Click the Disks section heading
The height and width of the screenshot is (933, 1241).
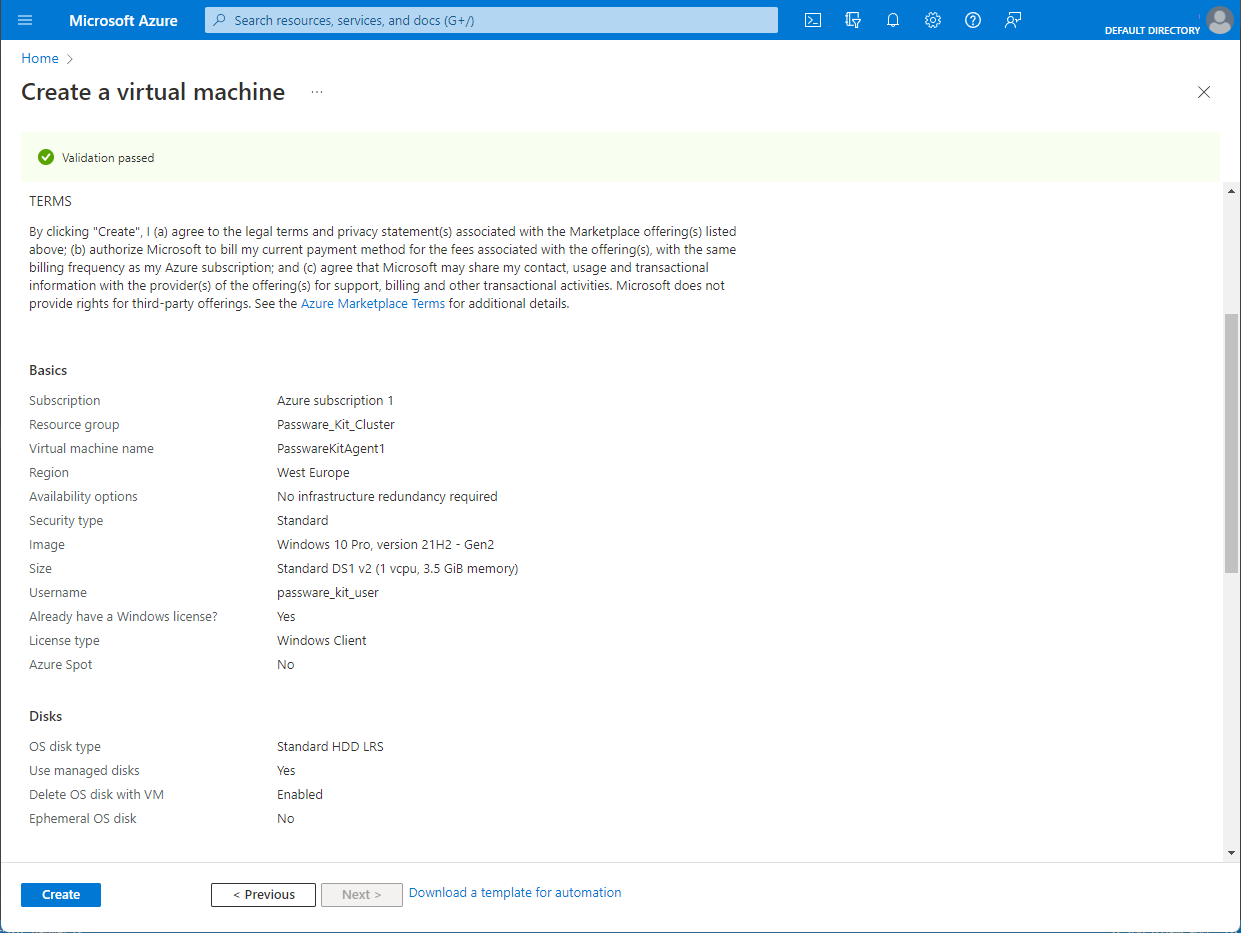(46, 716)
